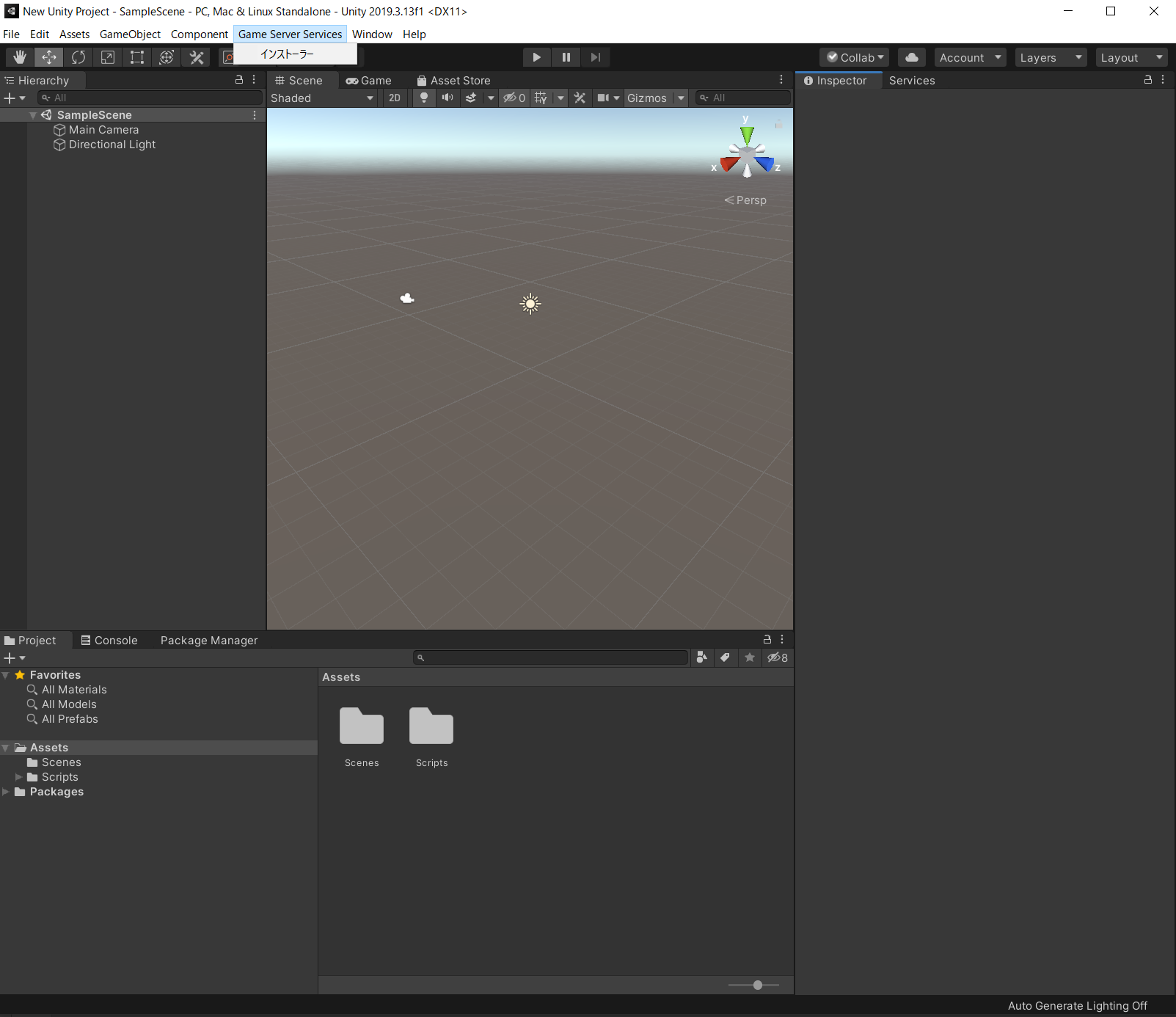1176x1017 pixels.
Task: Toggle the Project panel lock
Action: [767, 639]
